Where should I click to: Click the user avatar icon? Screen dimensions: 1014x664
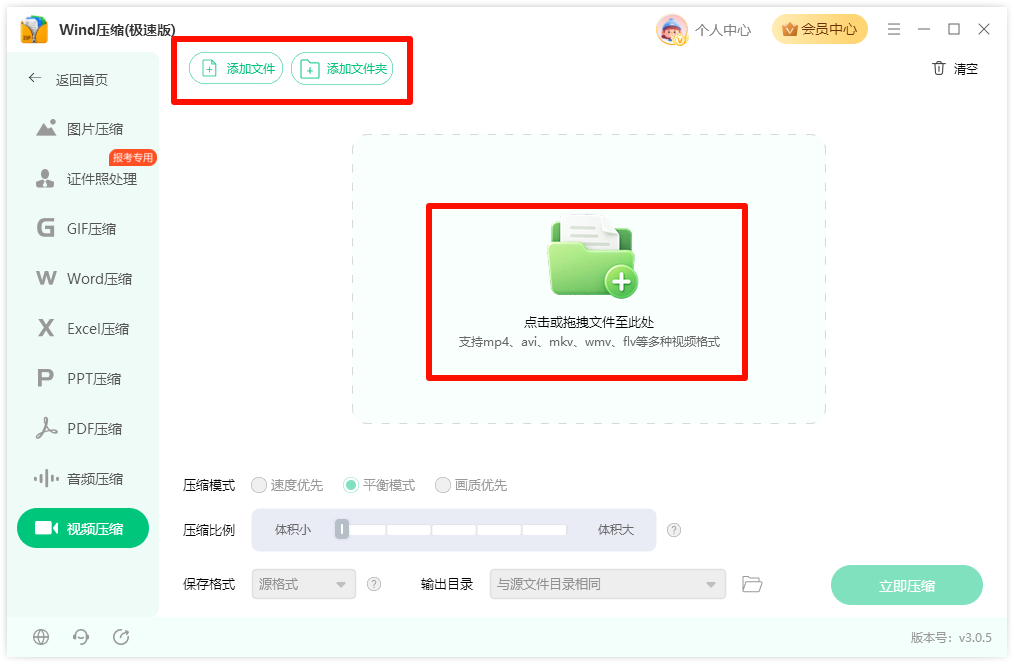click(672, 30)
